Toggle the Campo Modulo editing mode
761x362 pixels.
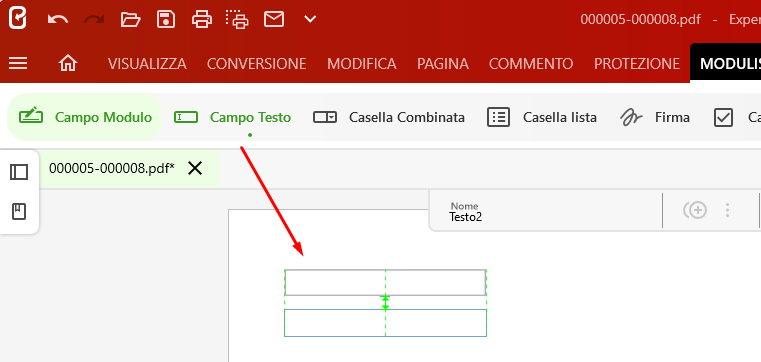pos(84,117)
